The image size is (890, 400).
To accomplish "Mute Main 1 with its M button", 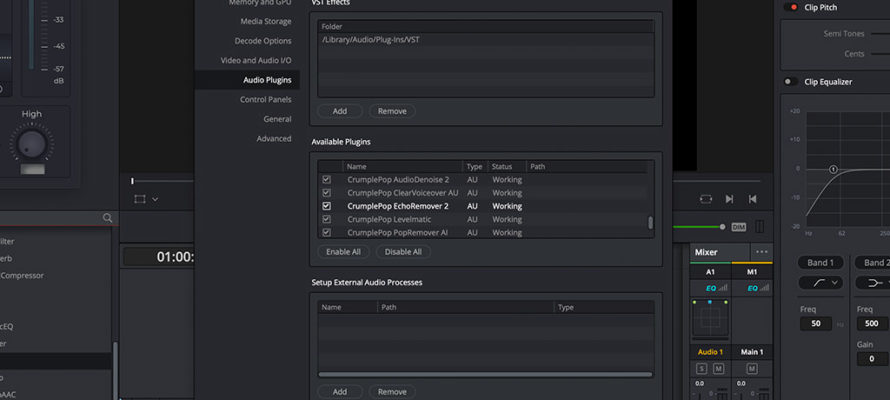I will click(752, 369).
